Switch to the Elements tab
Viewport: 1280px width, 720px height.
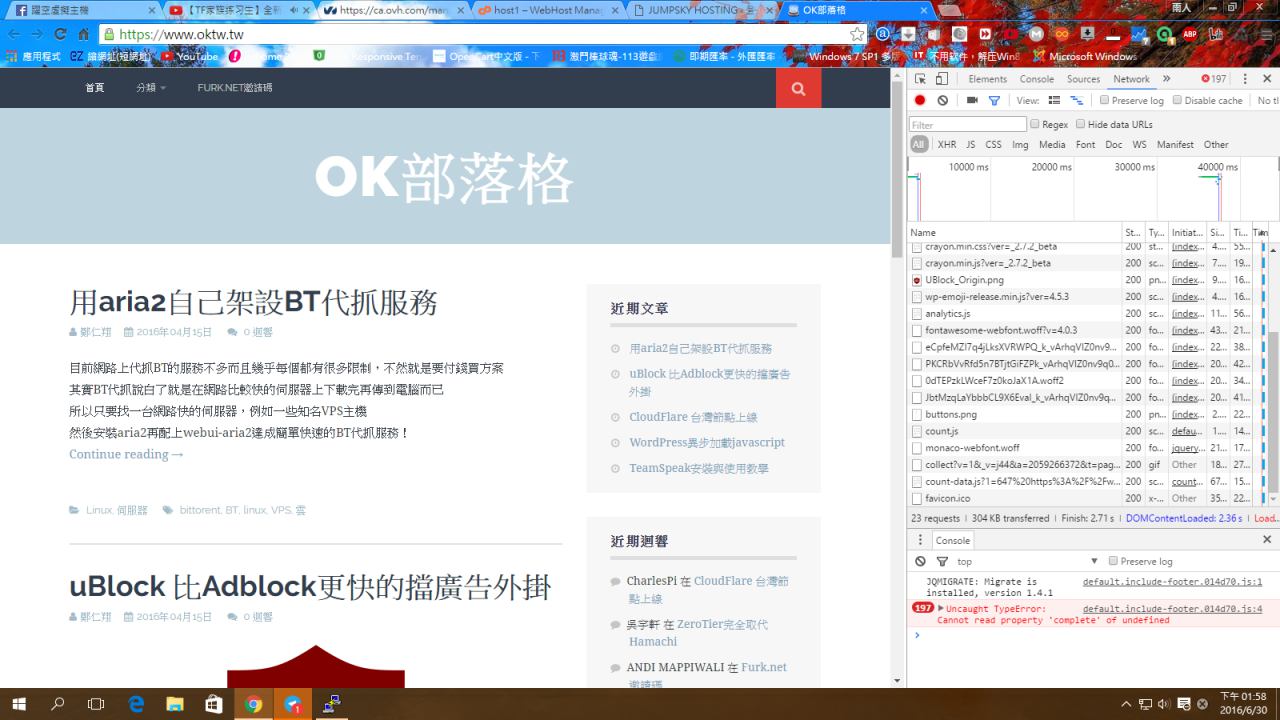coord(987,79)
